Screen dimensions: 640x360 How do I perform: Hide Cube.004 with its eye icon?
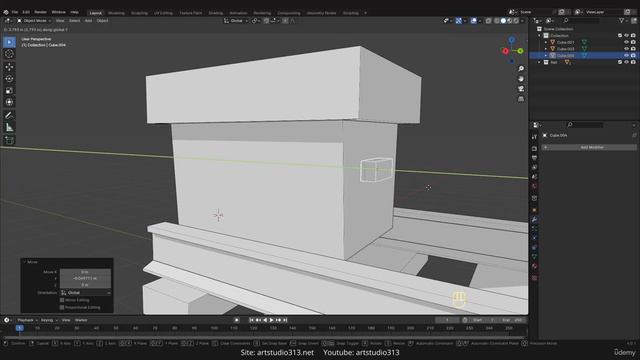pyautogui.click(x=626, y=56)
